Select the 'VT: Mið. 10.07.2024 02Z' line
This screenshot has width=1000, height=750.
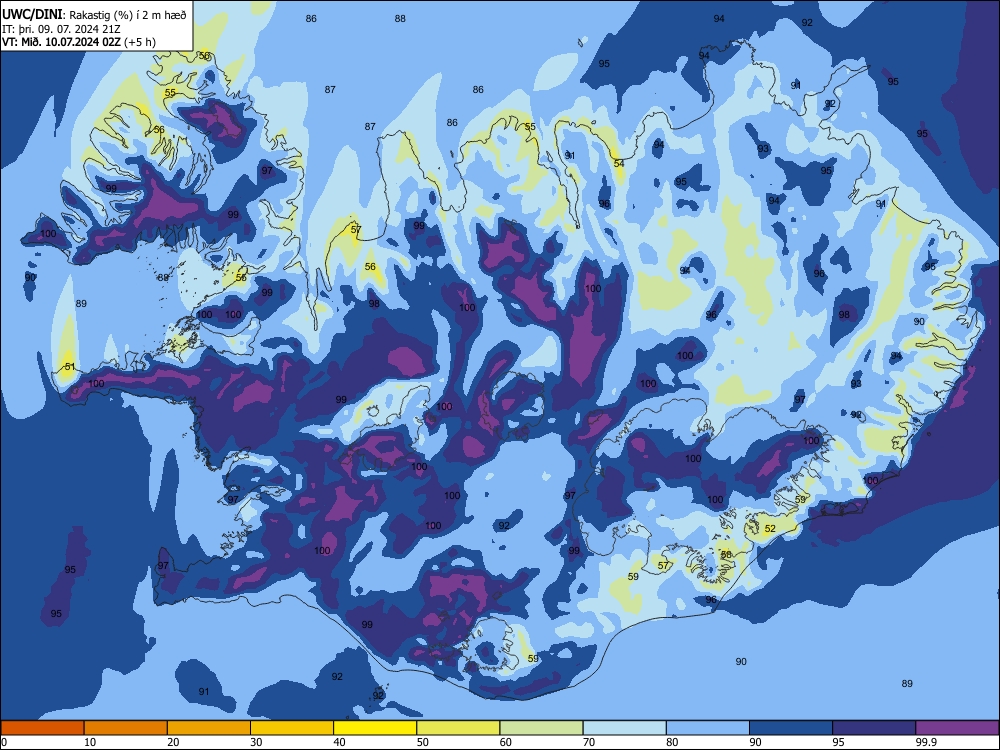click(64, 42)
